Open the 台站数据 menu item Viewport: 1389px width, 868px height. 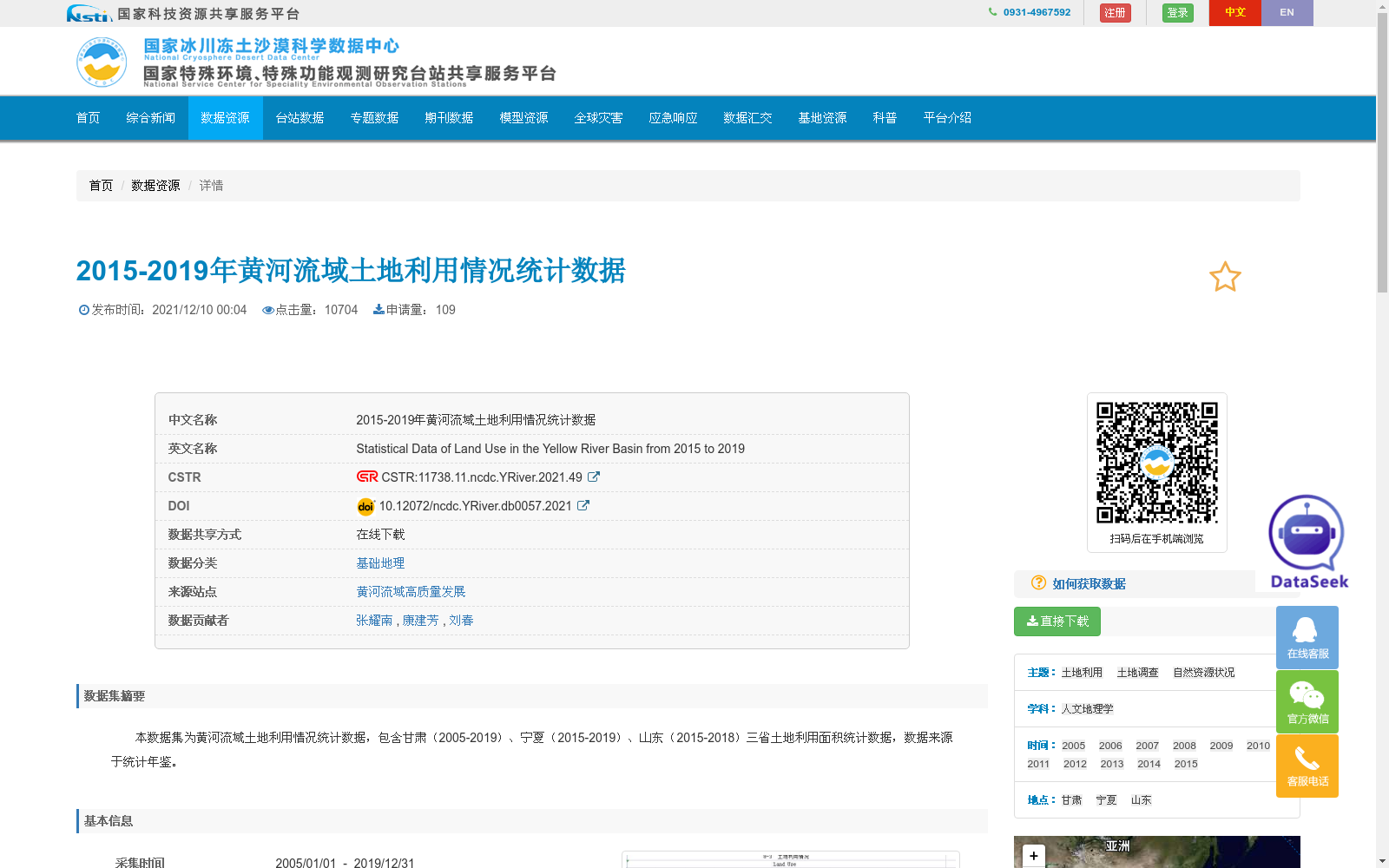[x=300, y=118]
